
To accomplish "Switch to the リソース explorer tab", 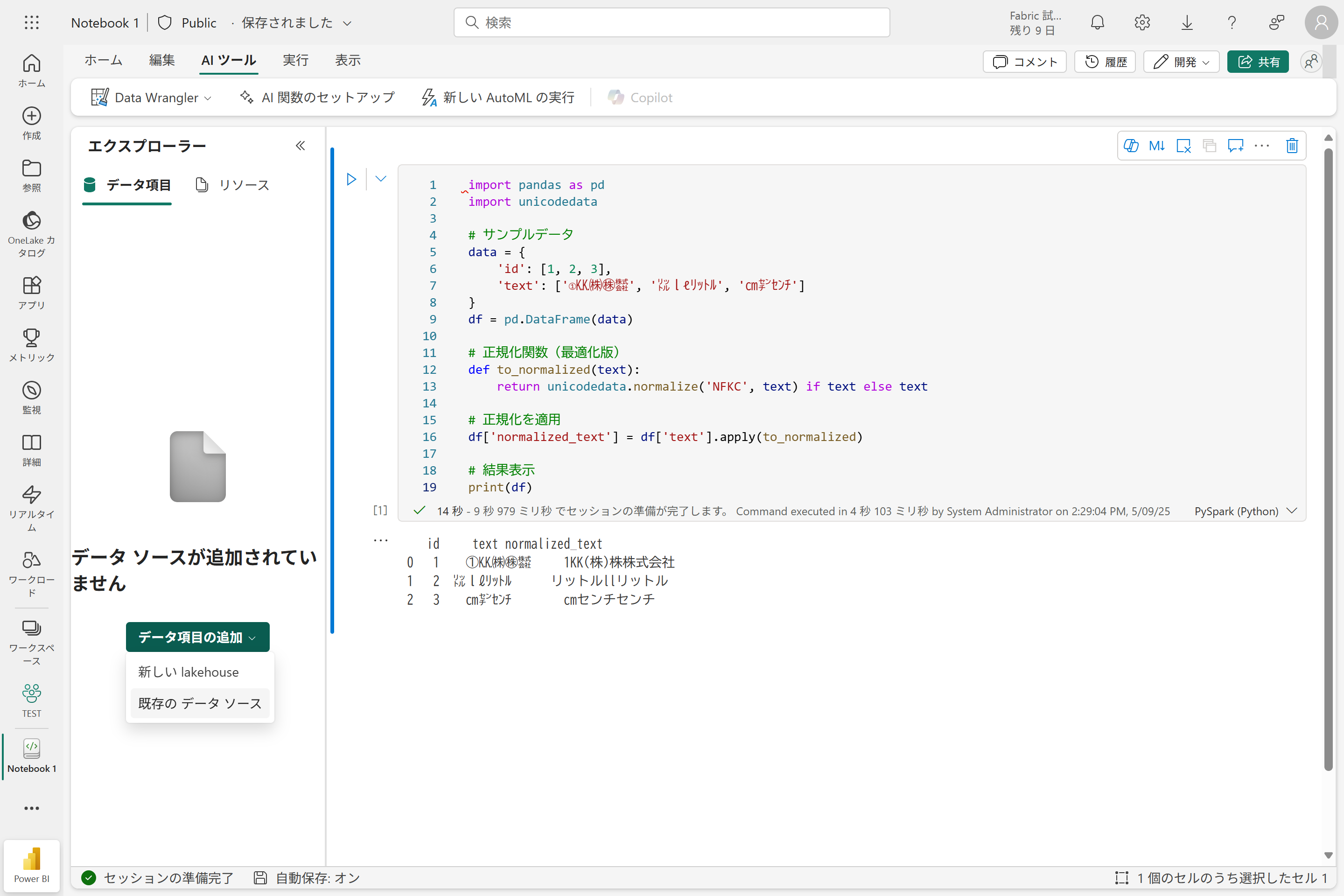I will coord(232,185).
